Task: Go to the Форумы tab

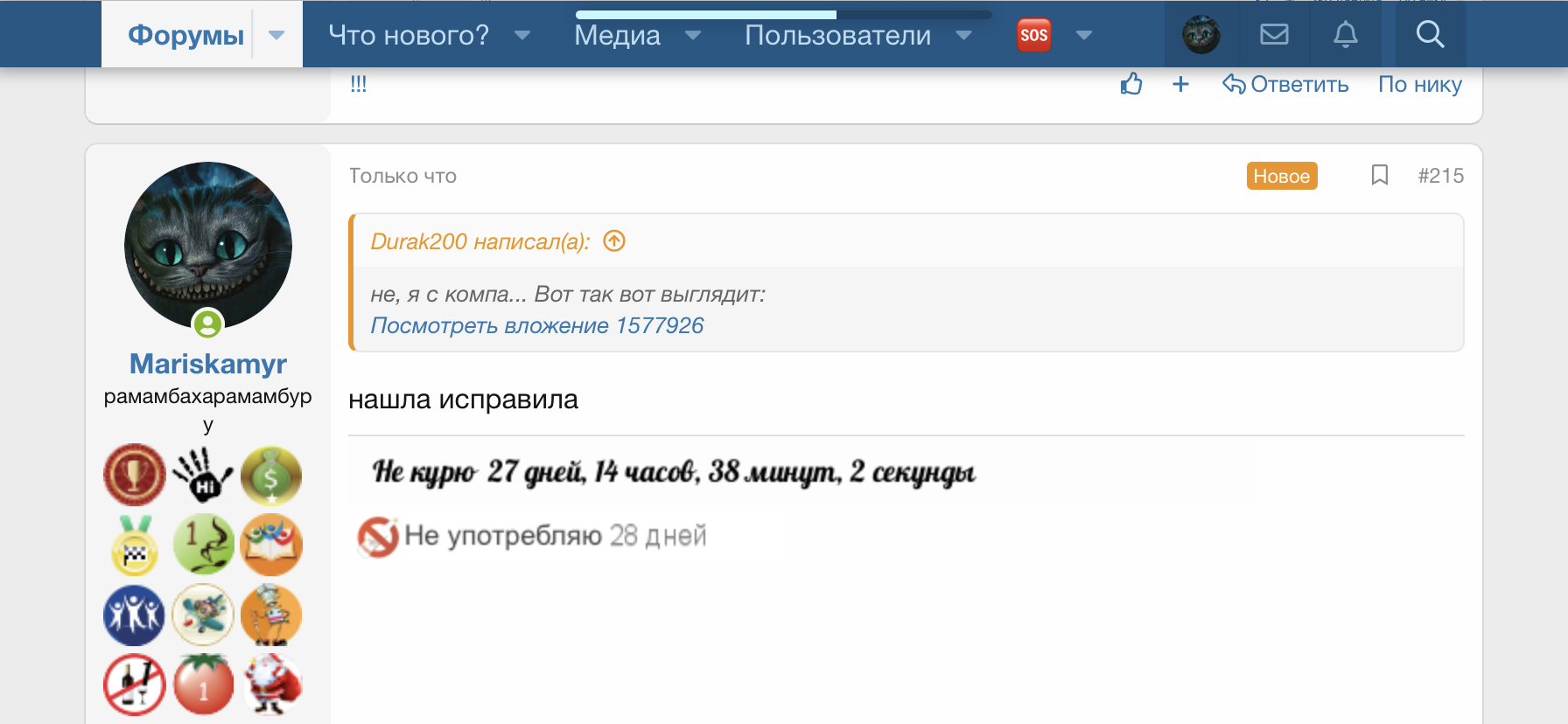Action: [185, 36]
